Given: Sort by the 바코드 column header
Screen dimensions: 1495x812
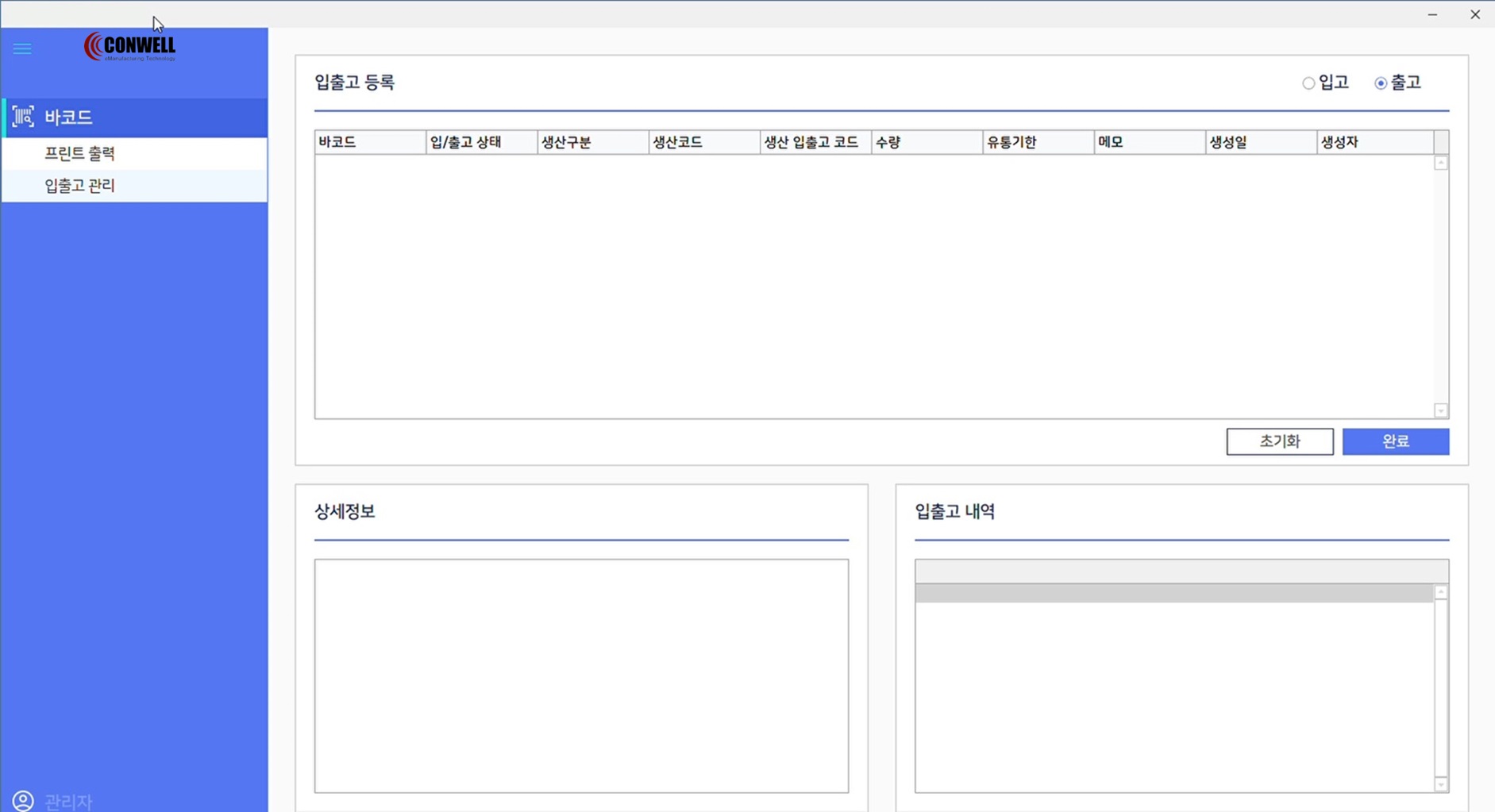Looking at the screenshot, I should [369, 142].
